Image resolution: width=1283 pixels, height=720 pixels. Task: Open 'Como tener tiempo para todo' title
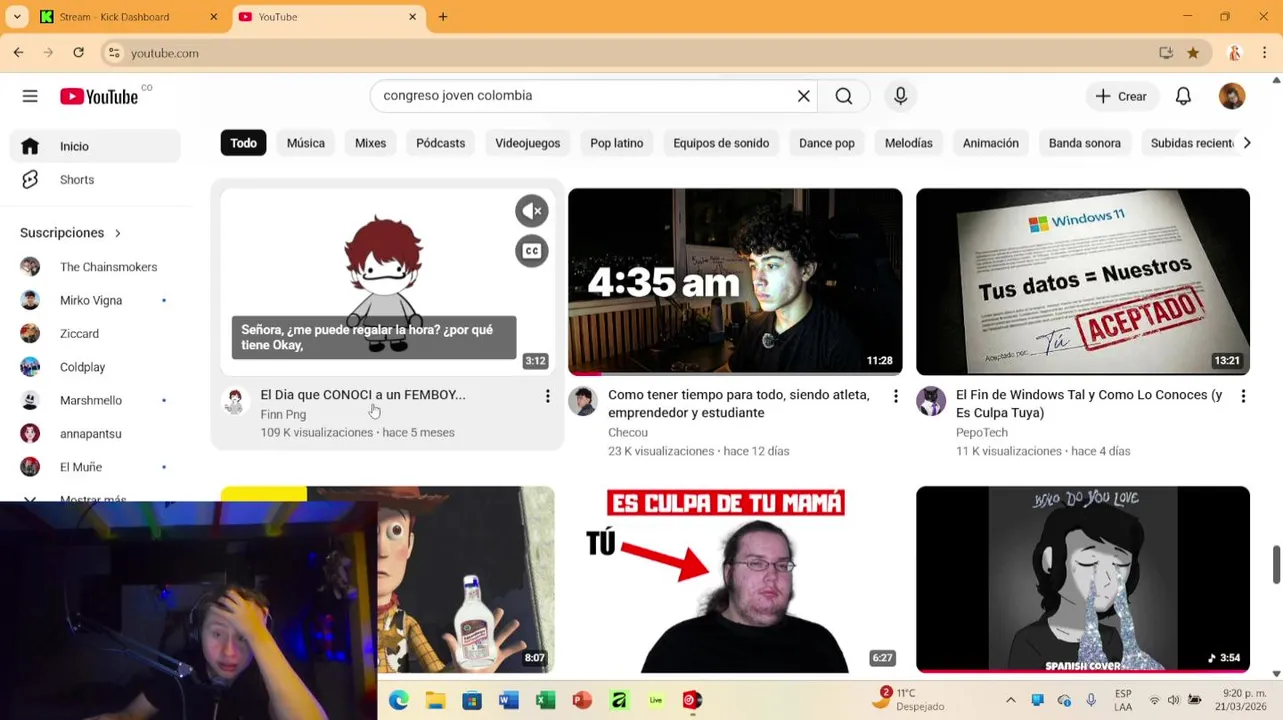tap(739, 404)
